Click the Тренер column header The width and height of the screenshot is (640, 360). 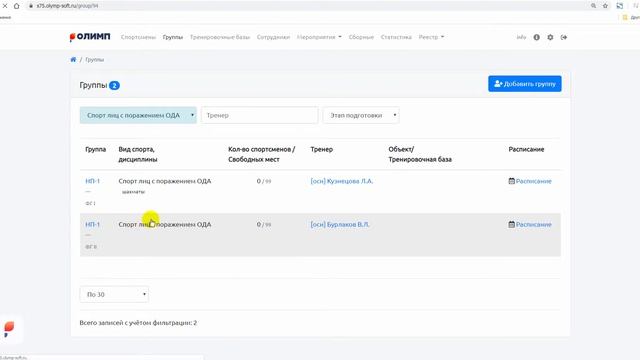(322, 149)
